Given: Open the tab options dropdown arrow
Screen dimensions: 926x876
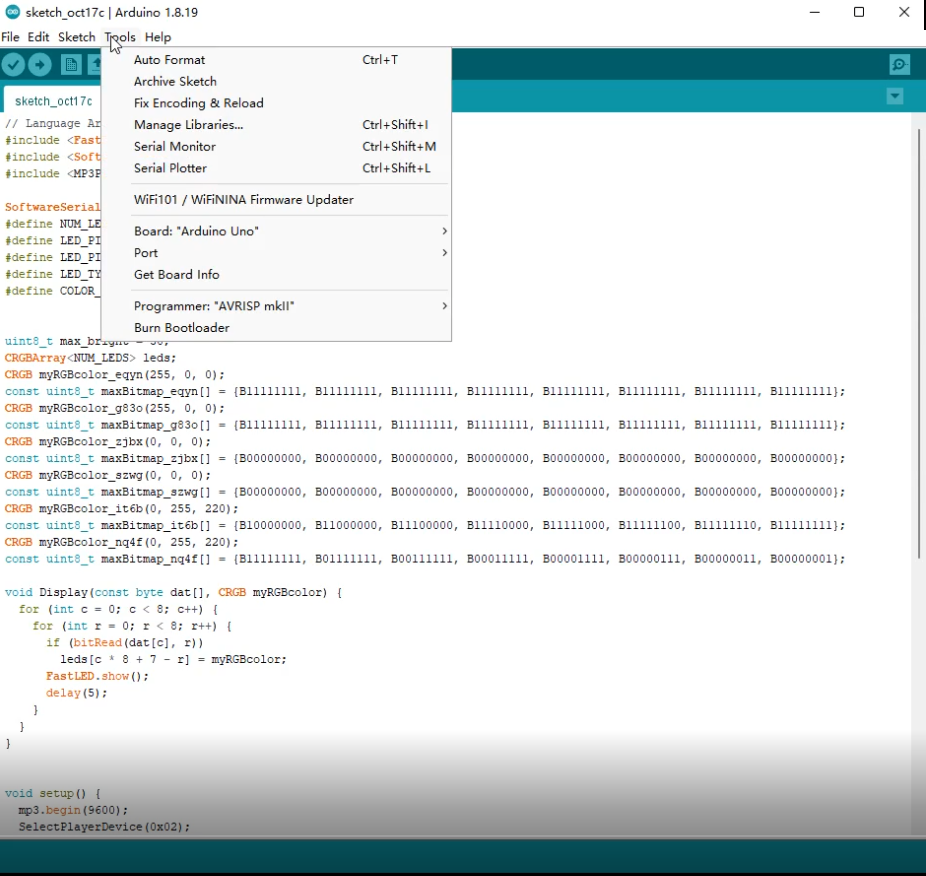Looking at the screenshot, I should point(895,96).
